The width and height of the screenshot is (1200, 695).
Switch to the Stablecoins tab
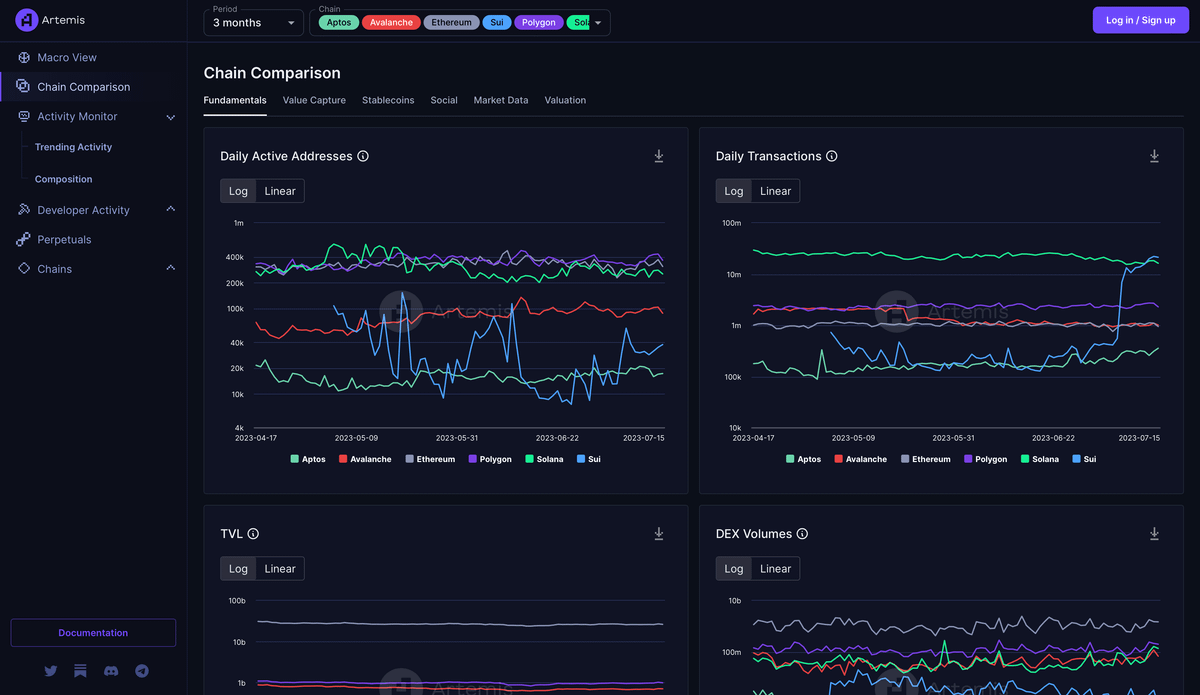[388, 100]
